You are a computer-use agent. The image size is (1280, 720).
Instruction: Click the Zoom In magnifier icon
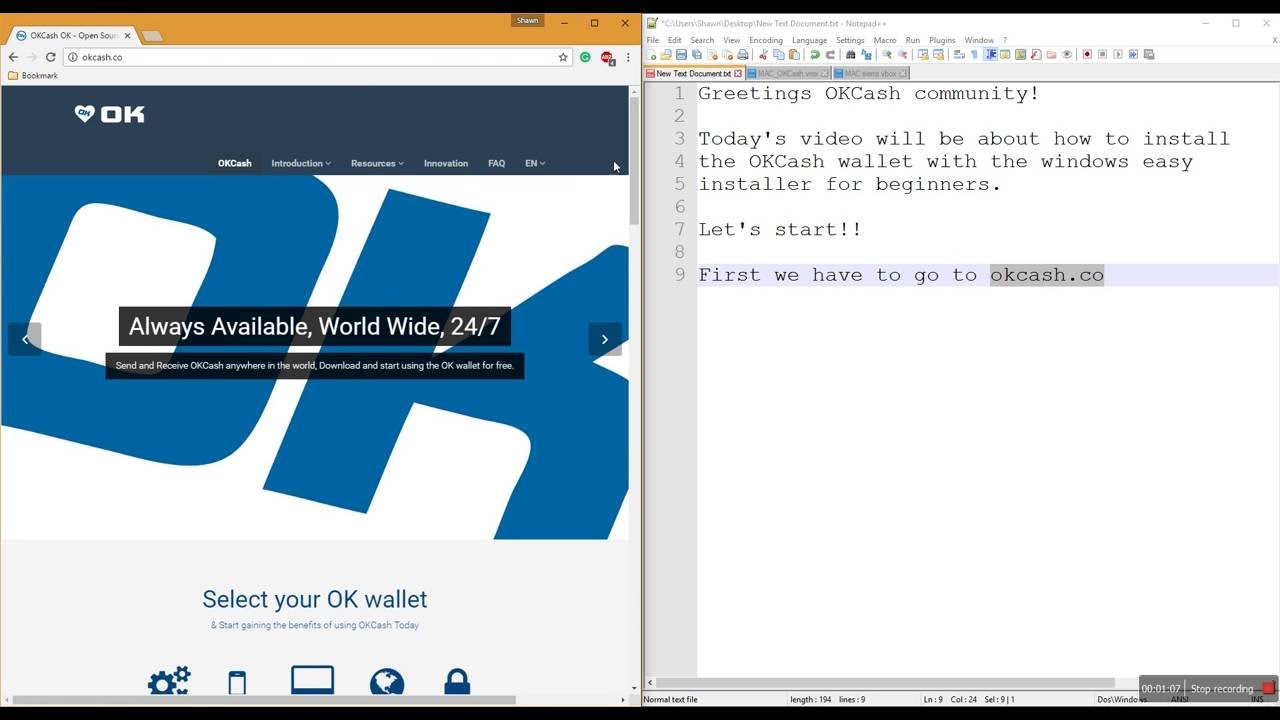(x=886, y=54)
